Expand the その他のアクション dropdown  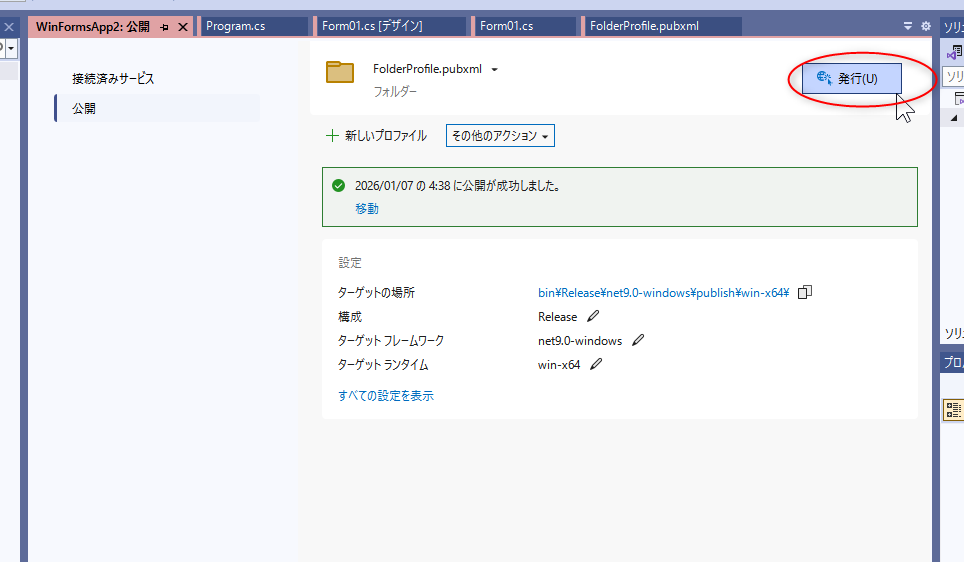point(500,136)
